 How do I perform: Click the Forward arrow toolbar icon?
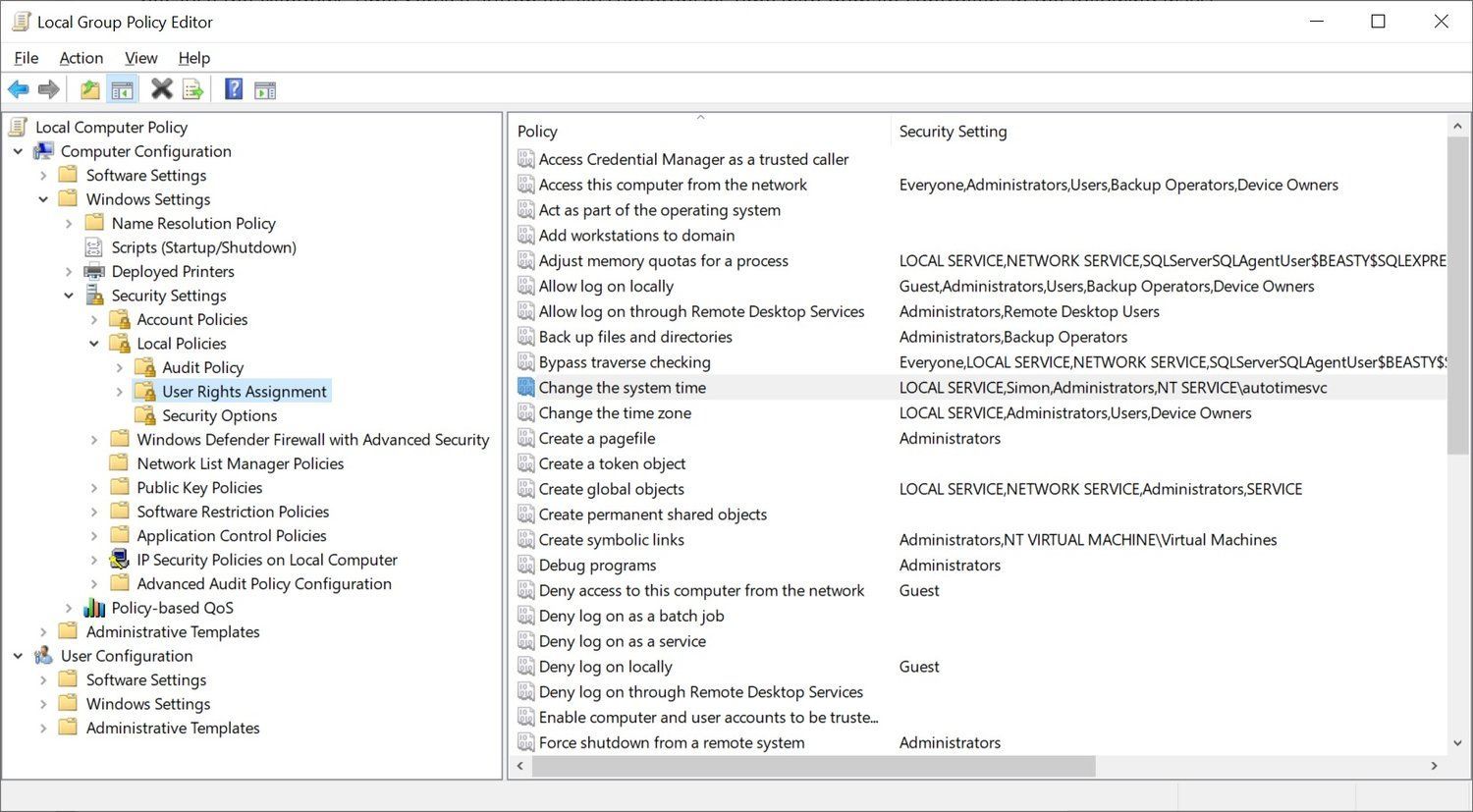point(49,90)
